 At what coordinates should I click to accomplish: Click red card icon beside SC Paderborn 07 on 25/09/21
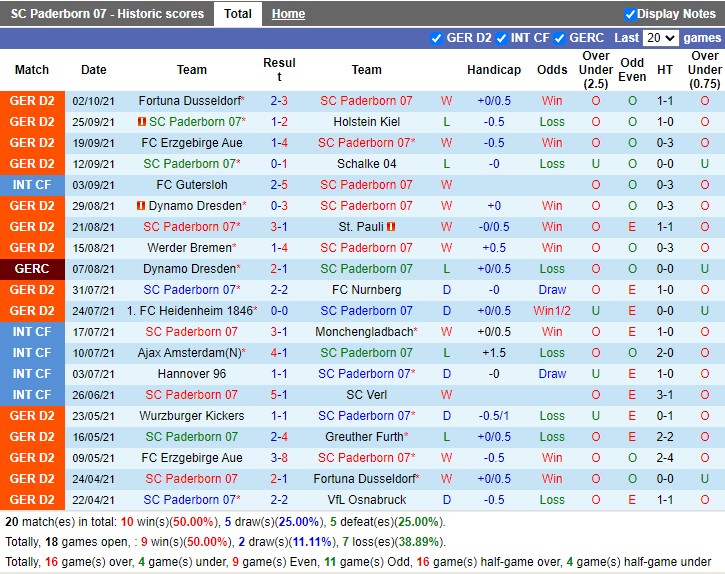[141, 122]
